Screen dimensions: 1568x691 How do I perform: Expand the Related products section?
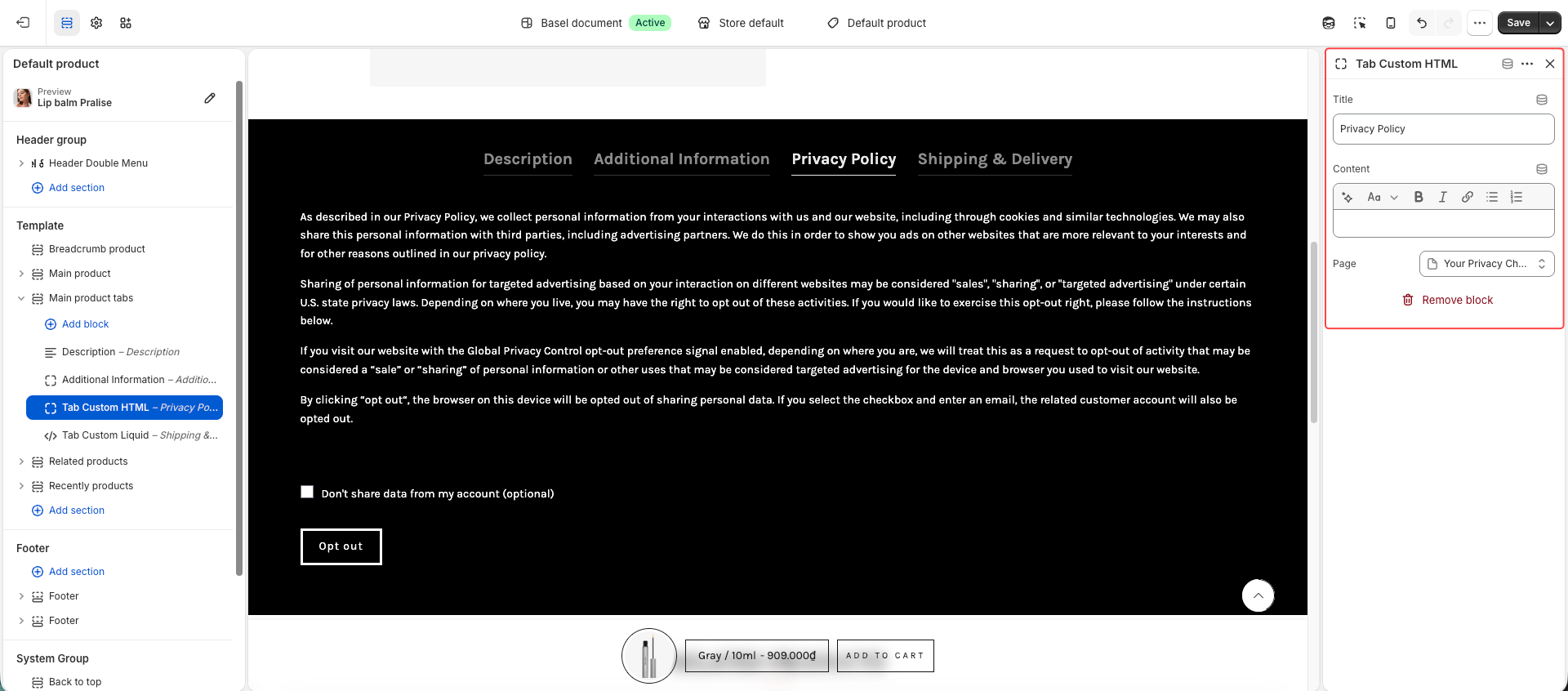tap(21, 461)
